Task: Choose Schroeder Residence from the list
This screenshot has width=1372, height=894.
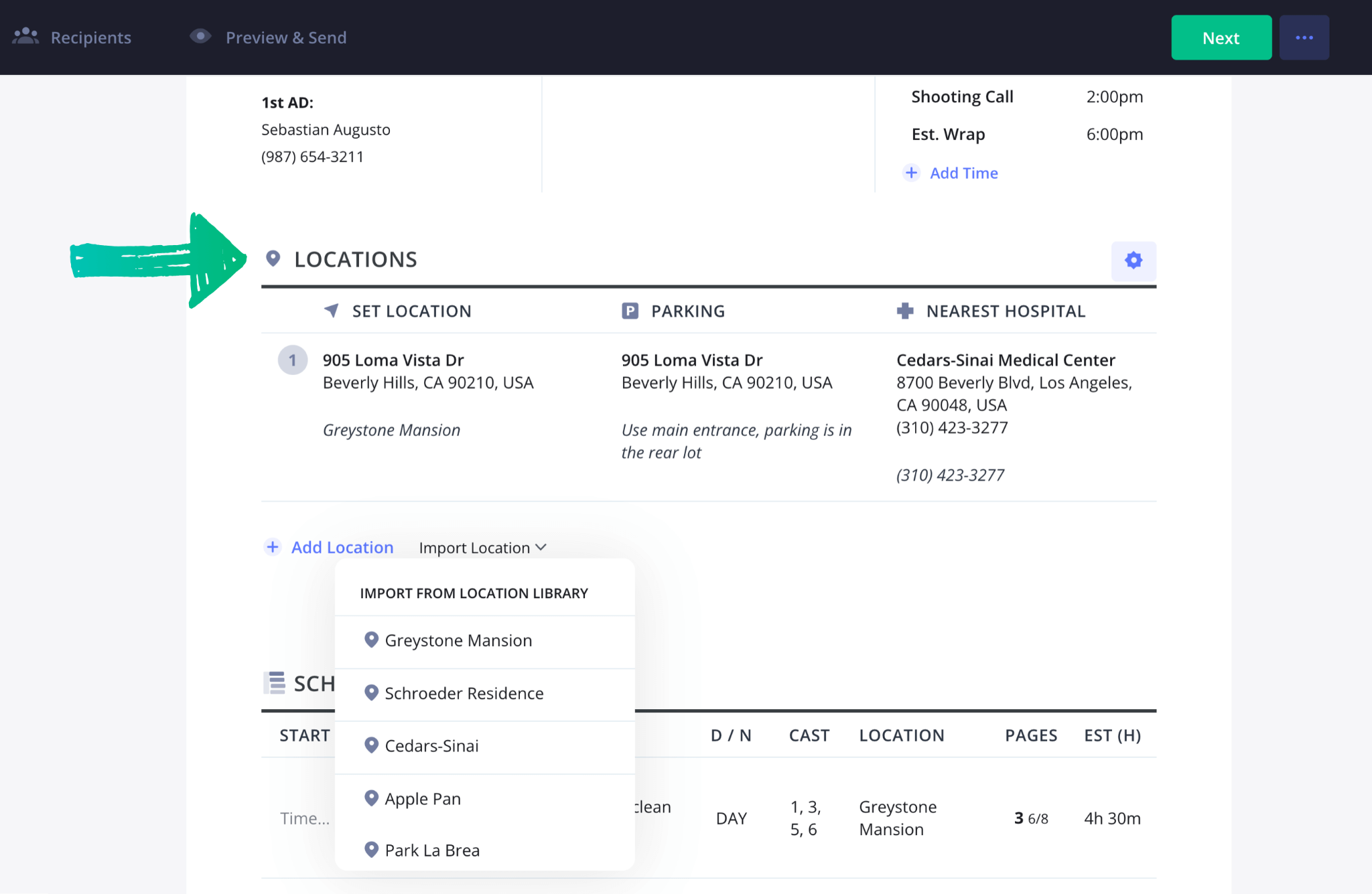Action: point(464,693)
